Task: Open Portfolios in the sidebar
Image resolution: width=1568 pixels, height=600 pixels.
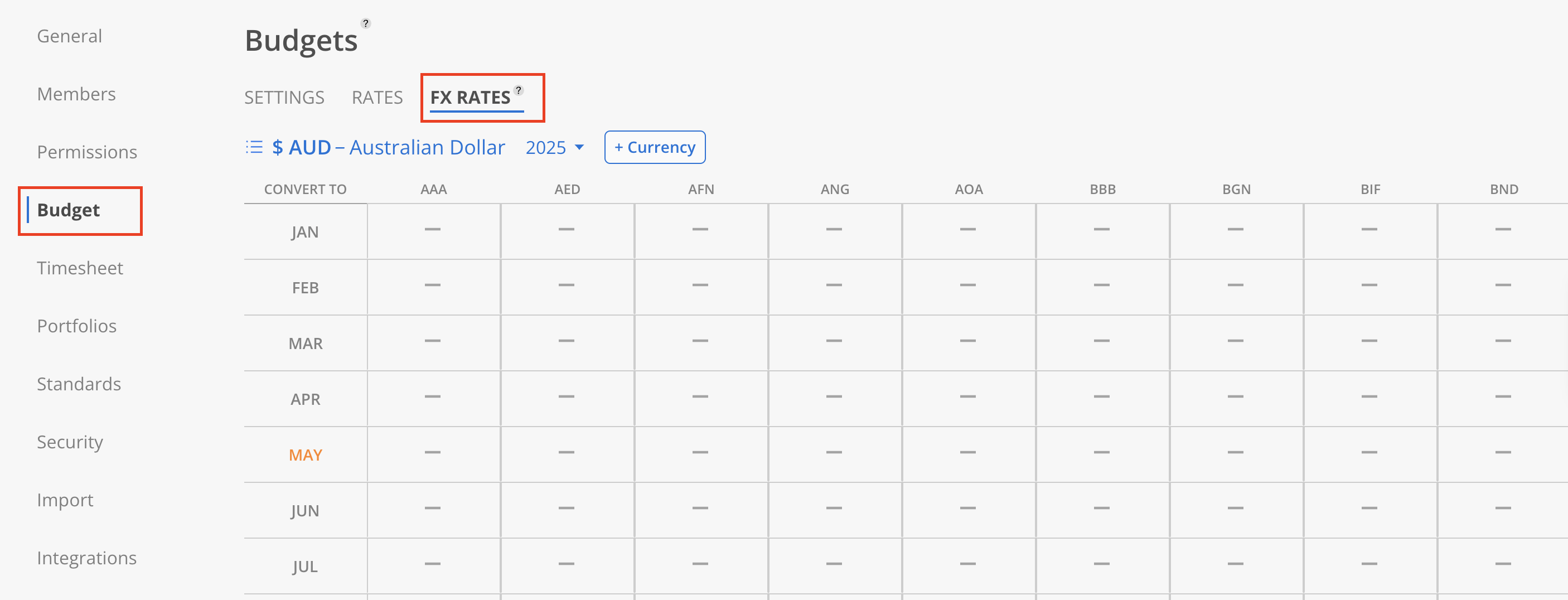Action: 77,326
